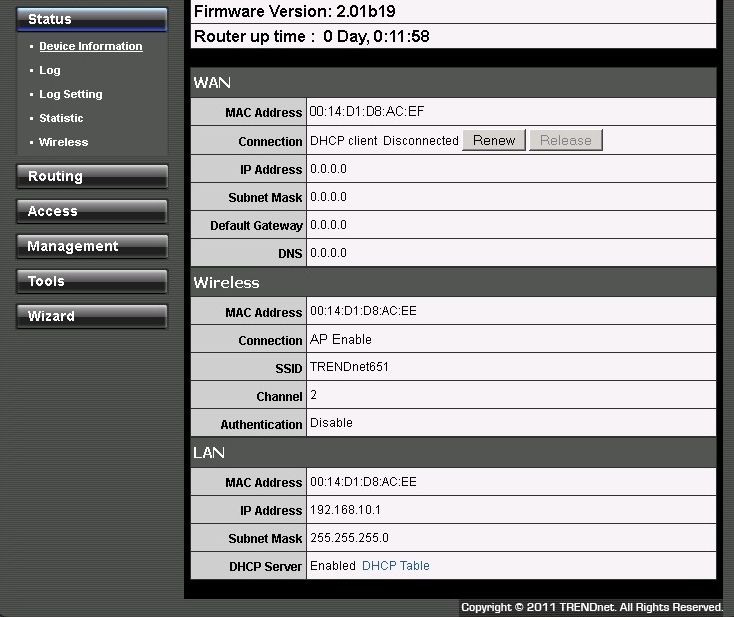Click the LAN IP address 192.168.10.1

pos(345,510)
